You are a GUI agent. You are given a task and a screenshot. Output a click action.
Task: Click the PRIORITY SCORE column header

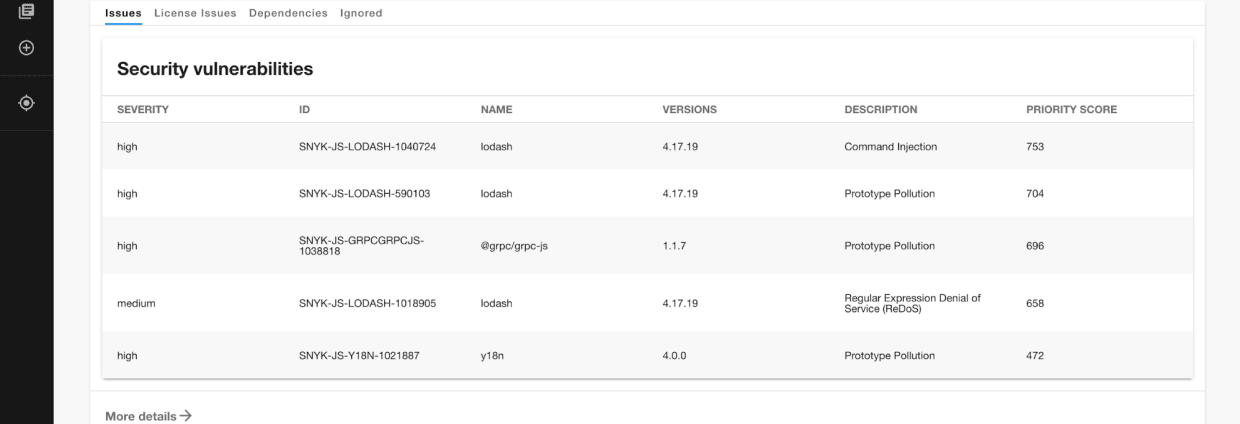pos(1072,109)
